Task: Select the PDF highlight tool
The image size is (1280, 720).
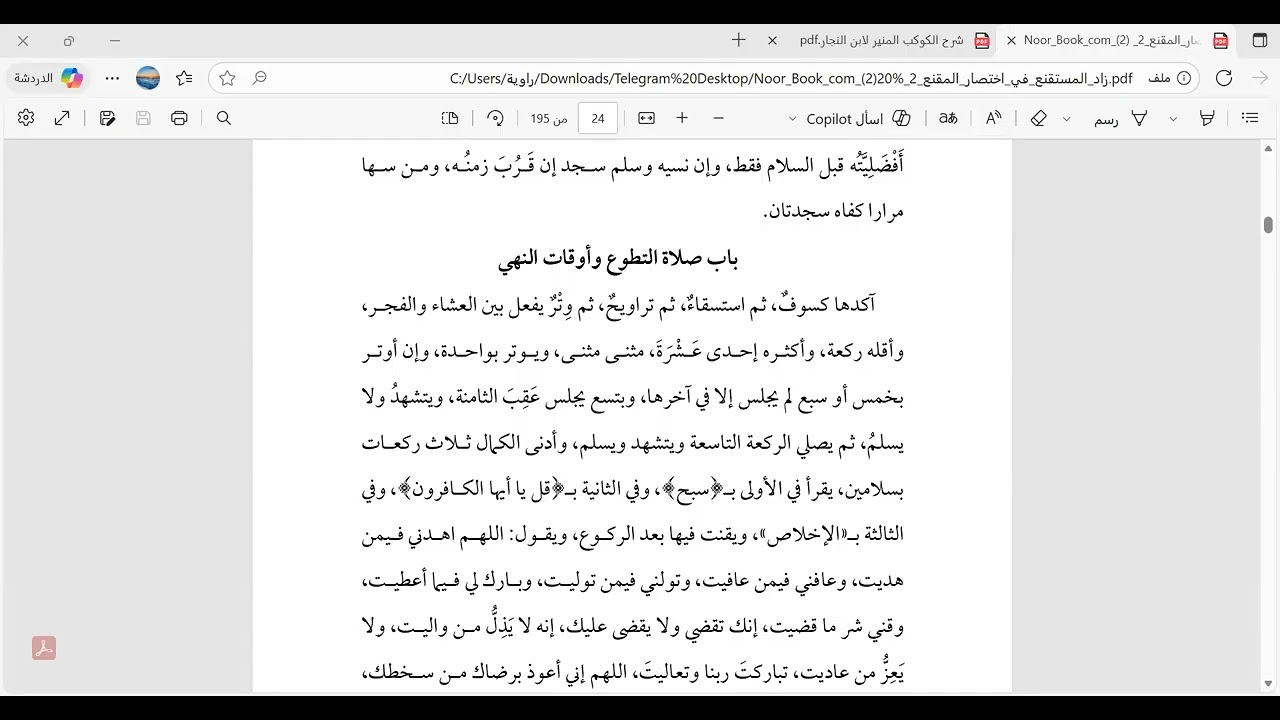Action: coord(1207,118)
